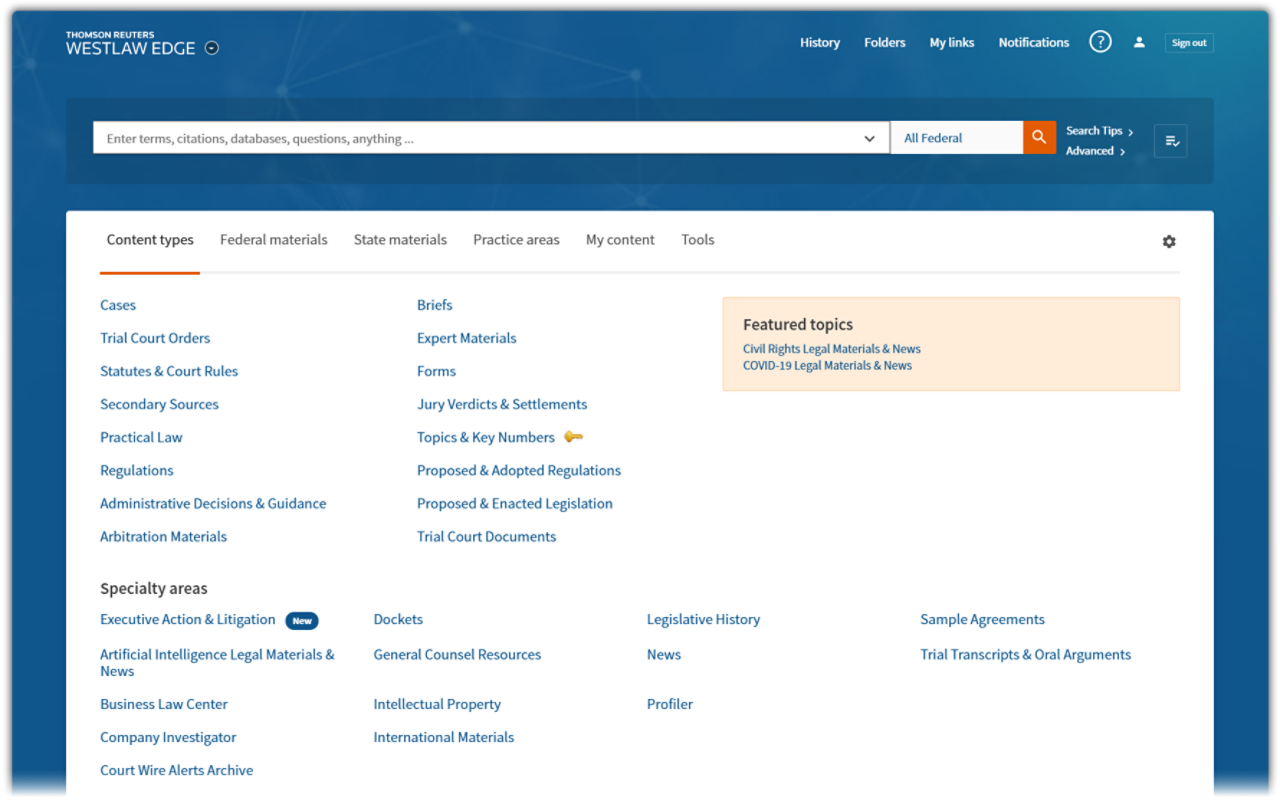Viewport: 1280px width, 801px height.
Task: Open My links in the navigation bar
Action: coord(951,42)
